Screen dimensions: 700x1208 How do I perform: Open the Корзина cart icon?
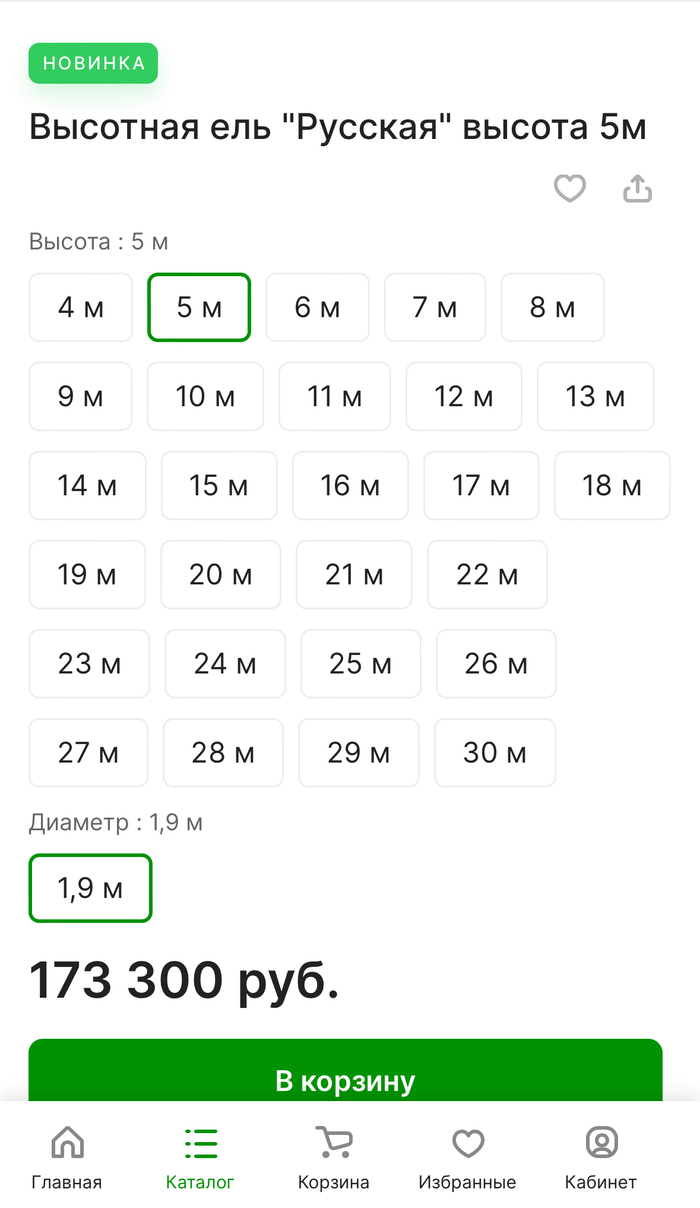(x=333, y=1142)
